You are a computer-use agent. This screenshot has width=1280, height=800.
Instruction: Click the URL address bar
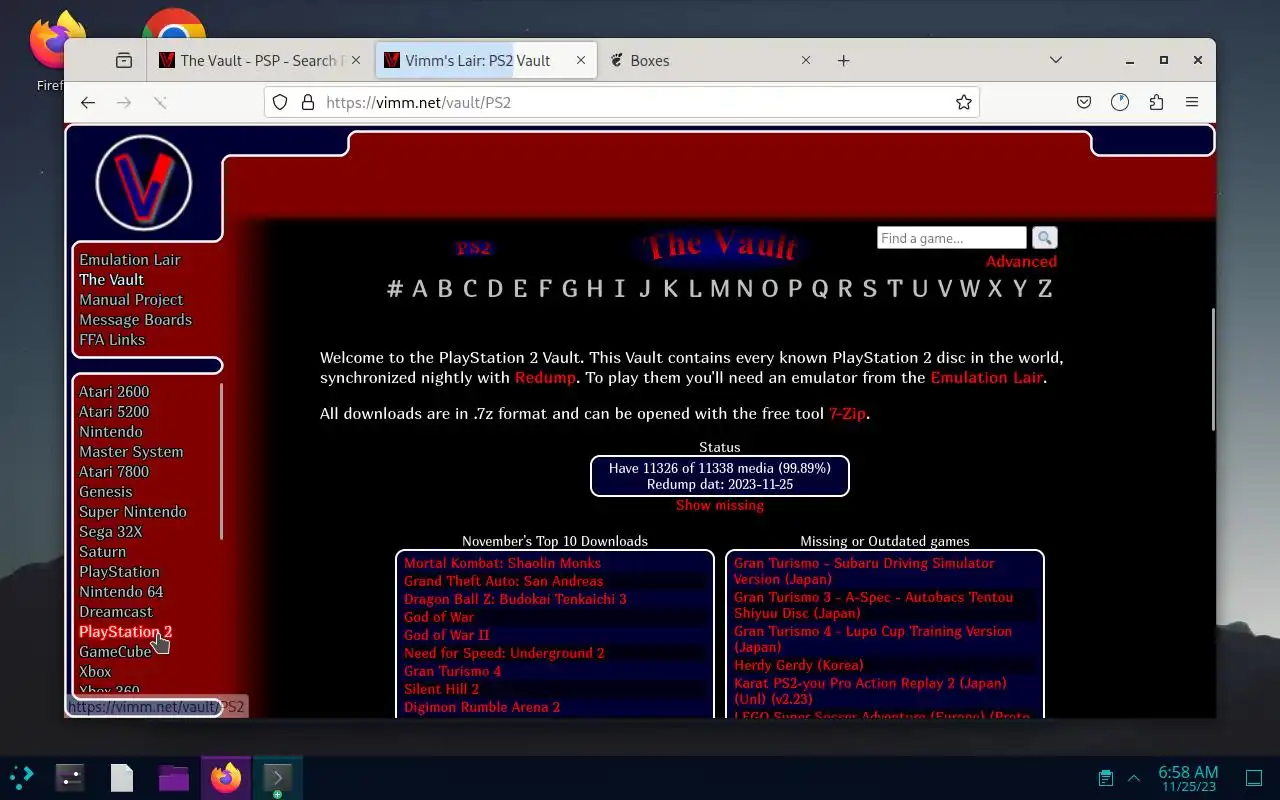[x=621, y=102]
